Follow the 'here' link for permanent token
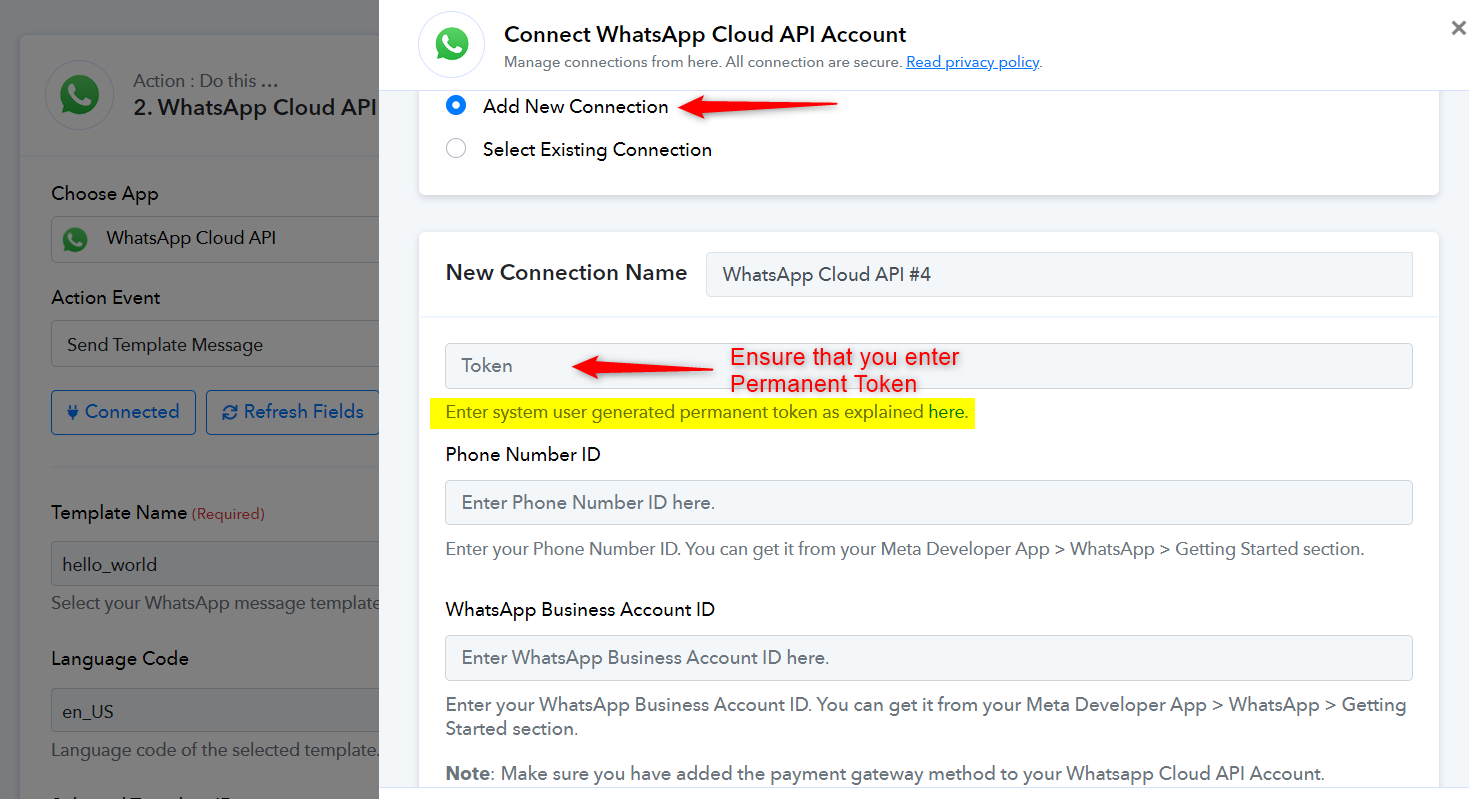Screen dimensions: 1469x799 coord(947,412)
